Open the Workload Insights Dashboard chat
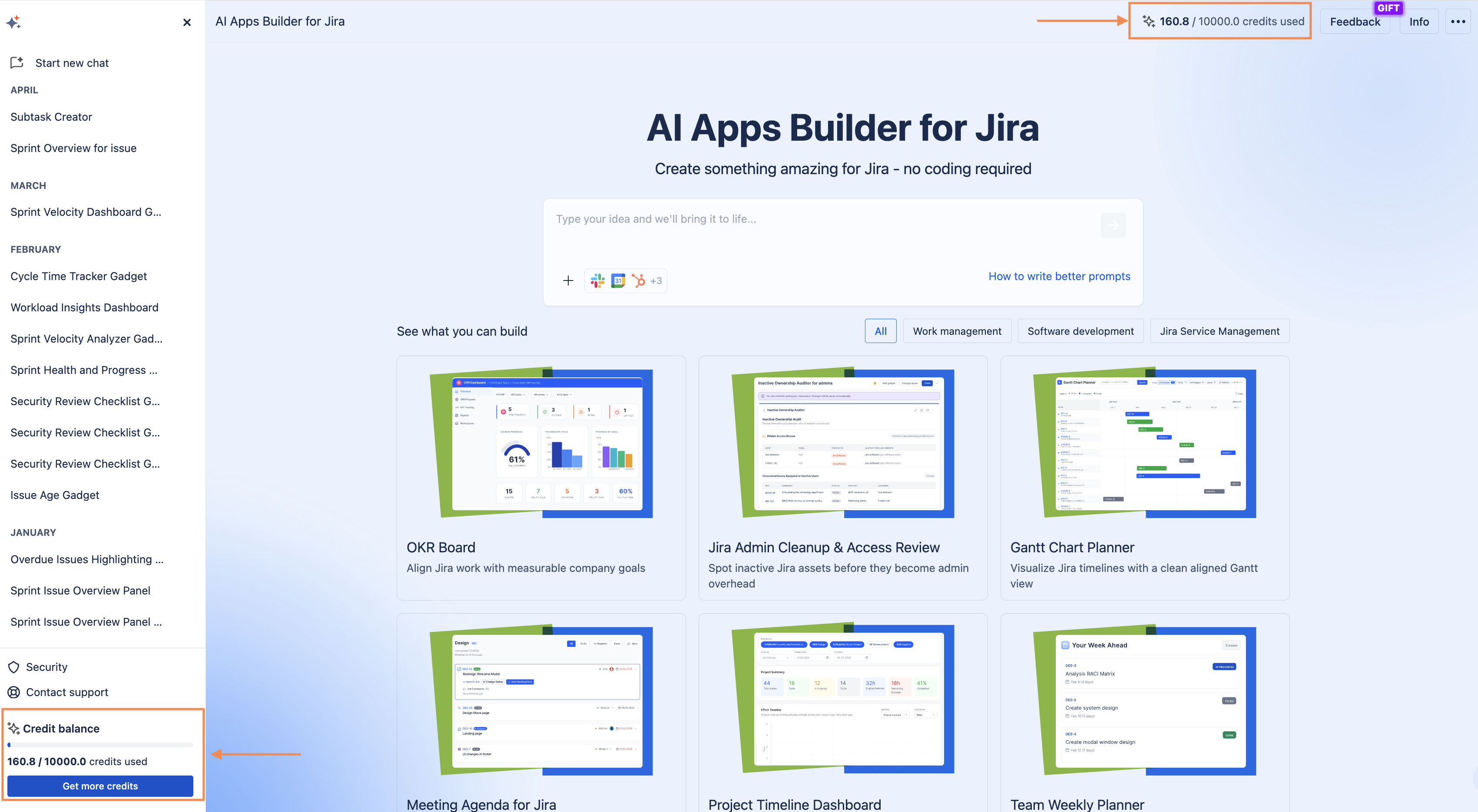 click(x=84, y=307)
